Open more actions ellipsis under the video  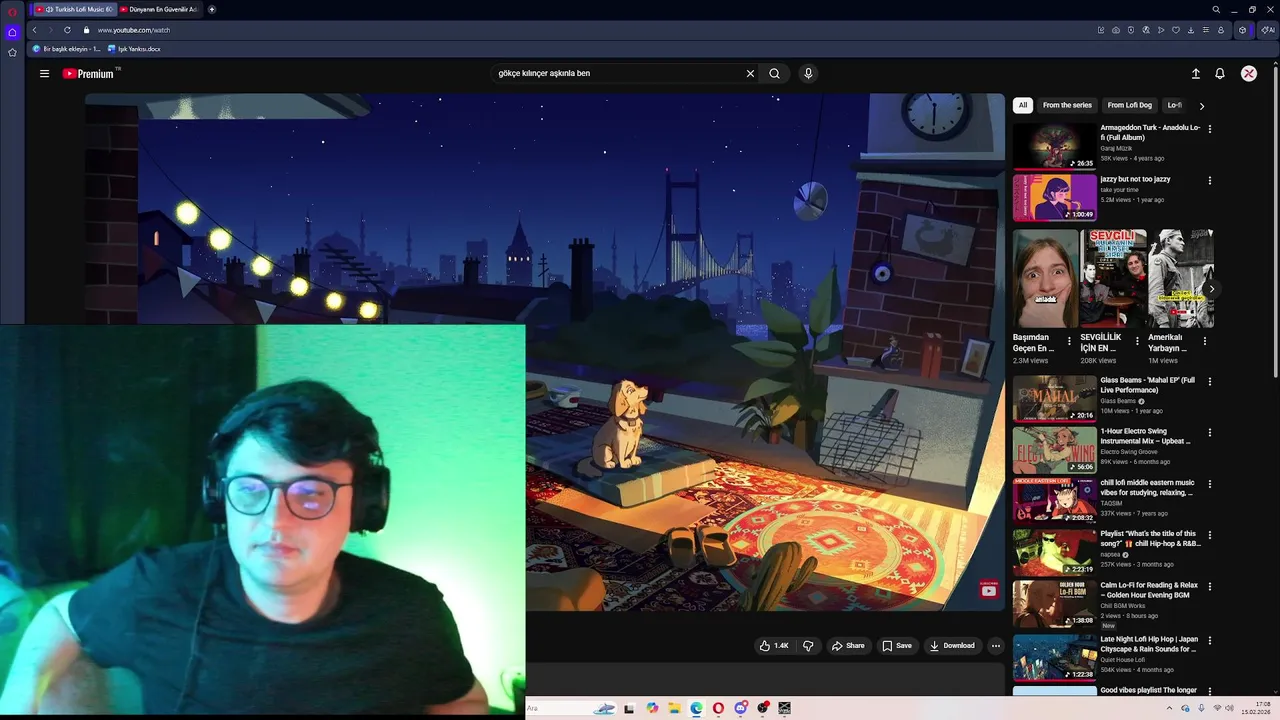click(x=995, y=646)
